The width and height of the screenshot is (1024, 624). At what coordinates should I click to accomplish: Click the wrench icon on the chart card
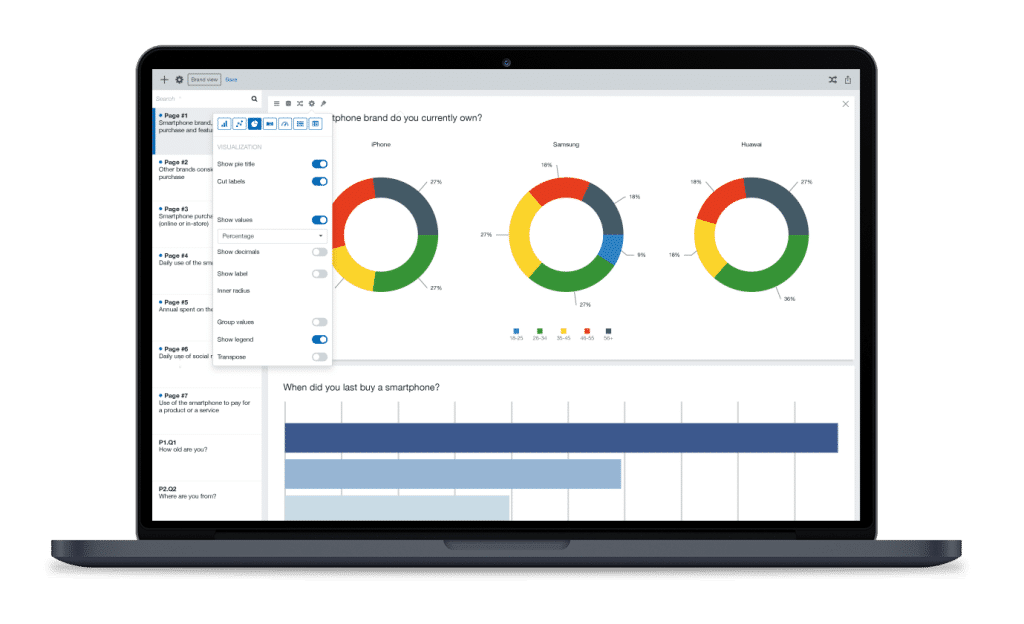[323, 102]
